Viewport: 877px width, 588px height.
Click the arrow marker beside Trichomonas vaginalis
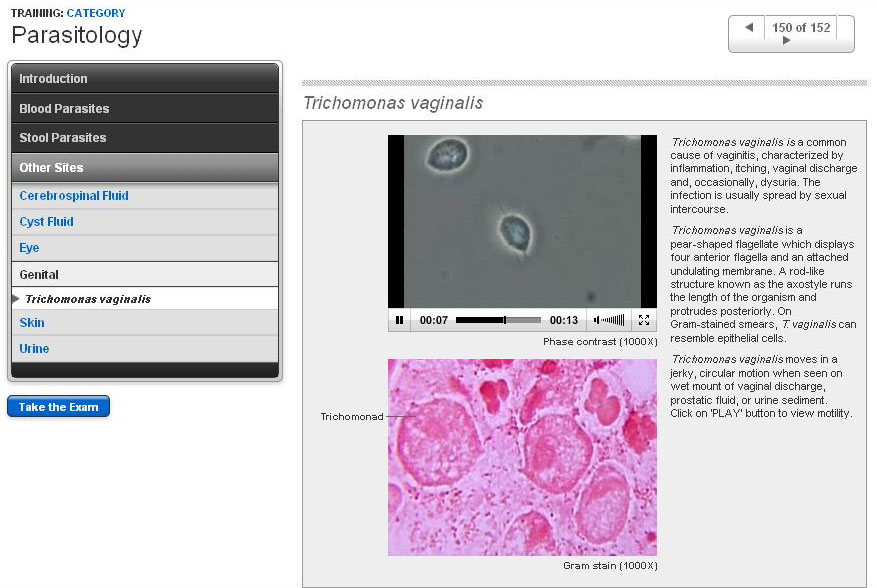tap(15, 299)
